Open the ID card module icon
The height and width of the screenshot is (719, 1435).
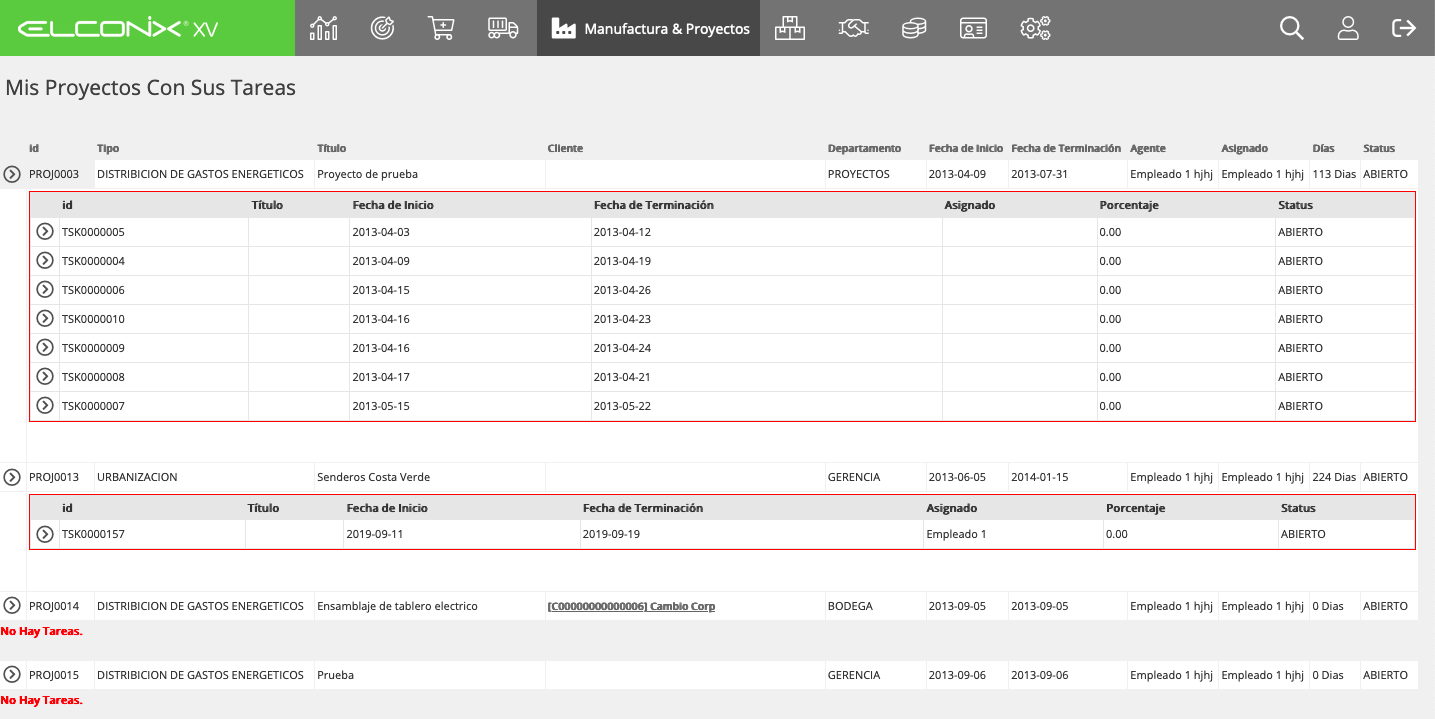973,28
